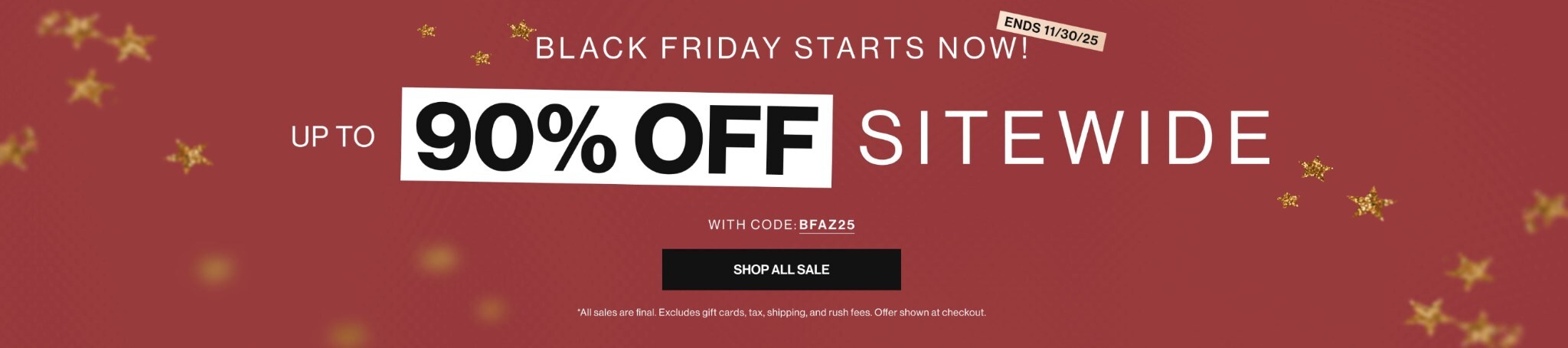Click the small gold star below-left of the BLACK FRIDAY headline
Image resolution: width=1568 pixels, height=348 pixels.
pyautogui.click(x=480, y=57)
